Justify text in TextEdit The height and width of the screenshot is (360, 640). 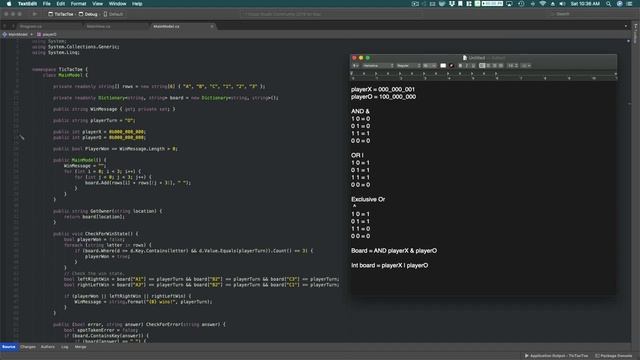(x=501, y=65)
